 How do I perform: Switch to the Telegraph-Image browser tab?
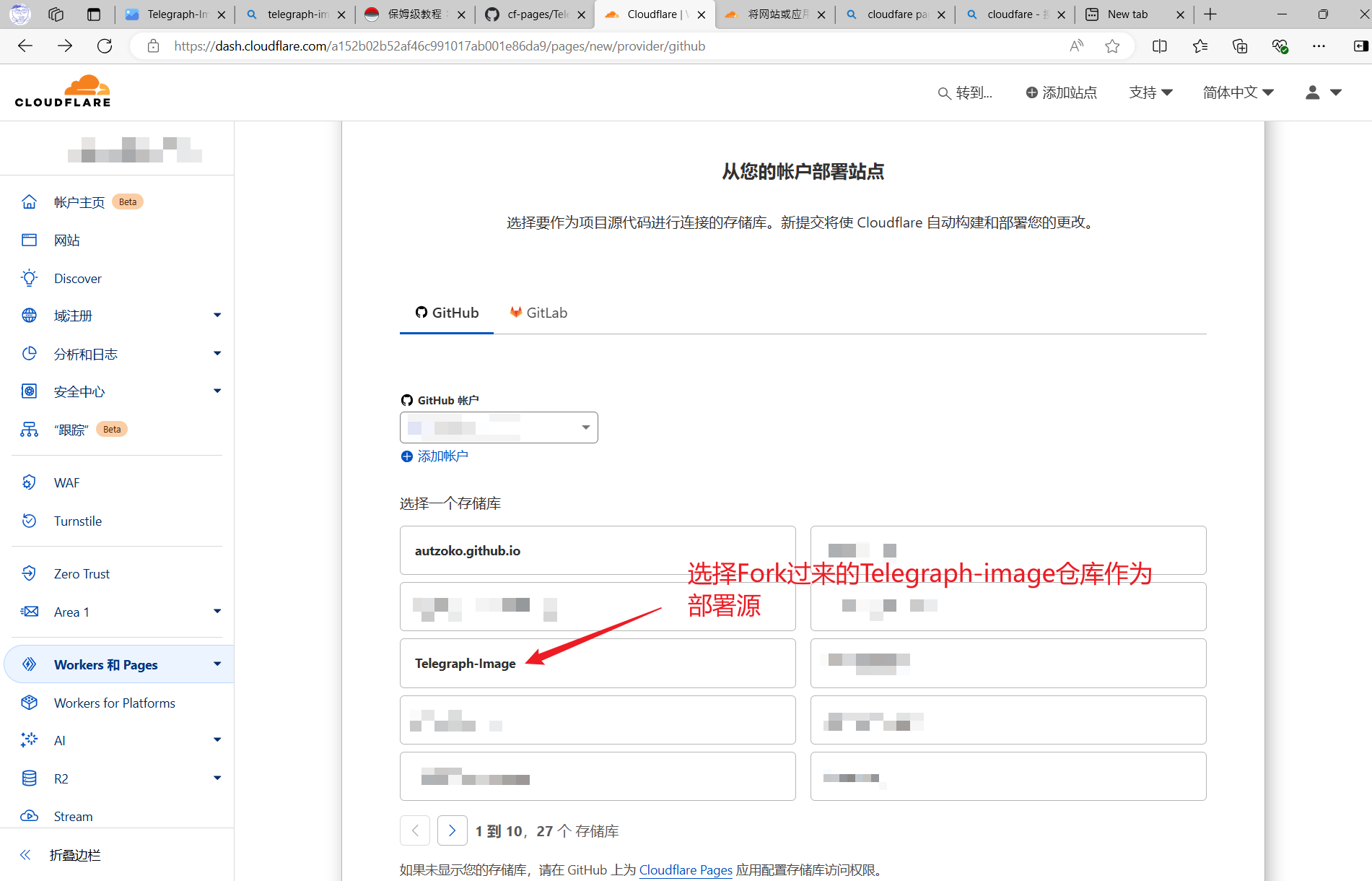(x=173, y=14)
